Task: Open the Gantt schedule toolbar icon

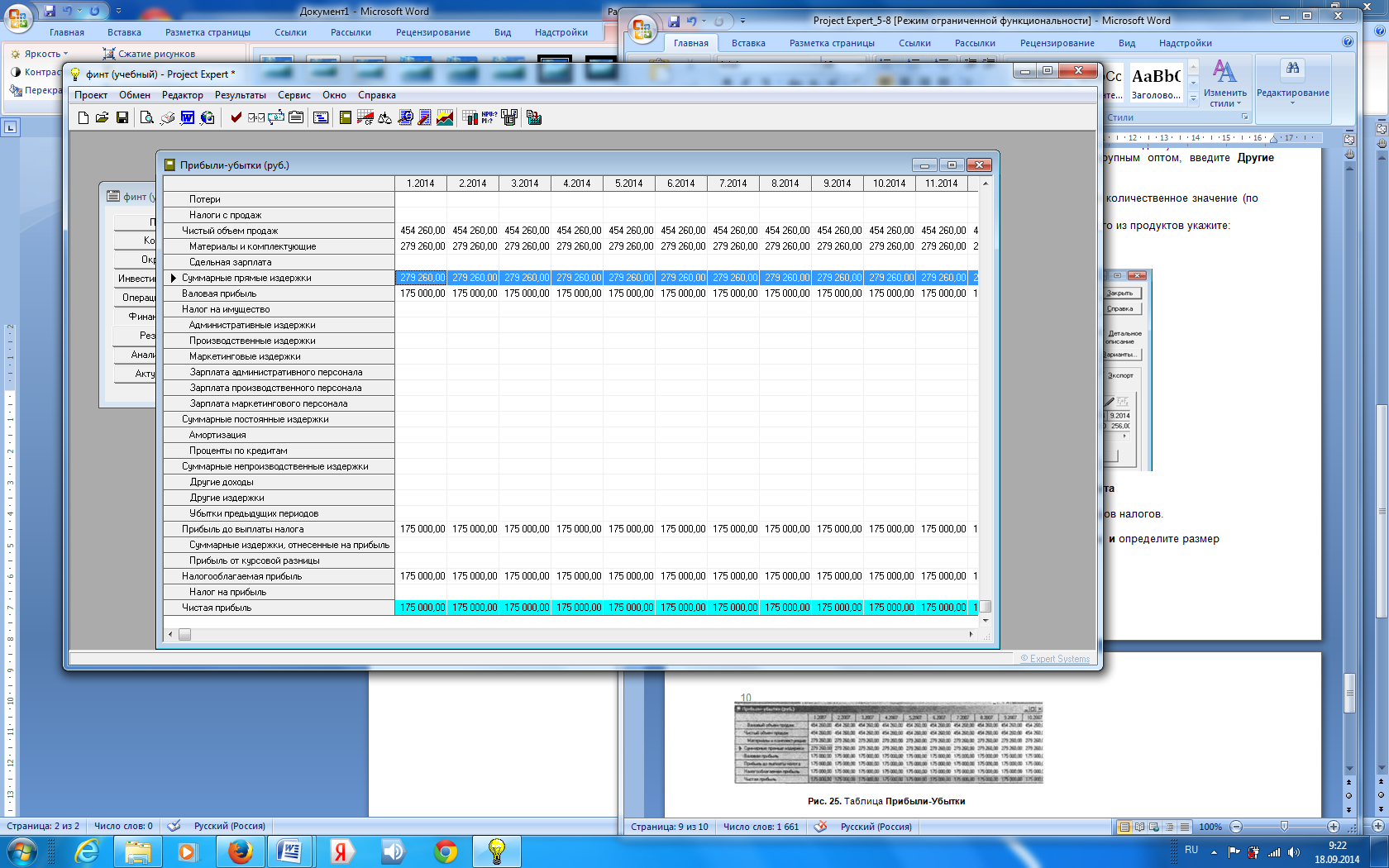Action: click(x=321, y=118)
